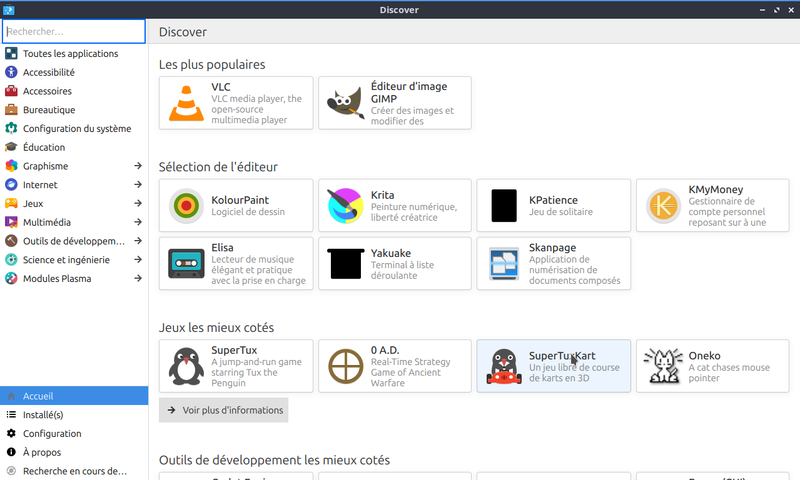Expand the Internet category arrow
The height and width of the screenshot is (480, 800).
point(138,184)
